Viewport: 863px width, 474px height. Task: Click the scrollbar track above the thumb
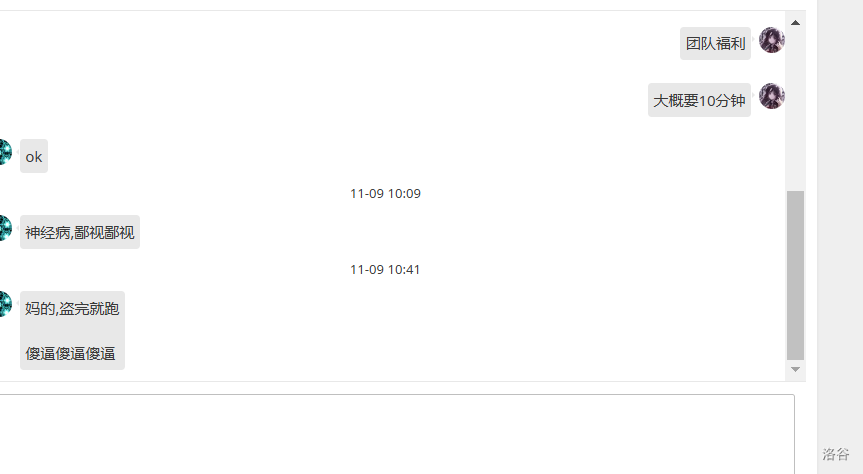795,110
